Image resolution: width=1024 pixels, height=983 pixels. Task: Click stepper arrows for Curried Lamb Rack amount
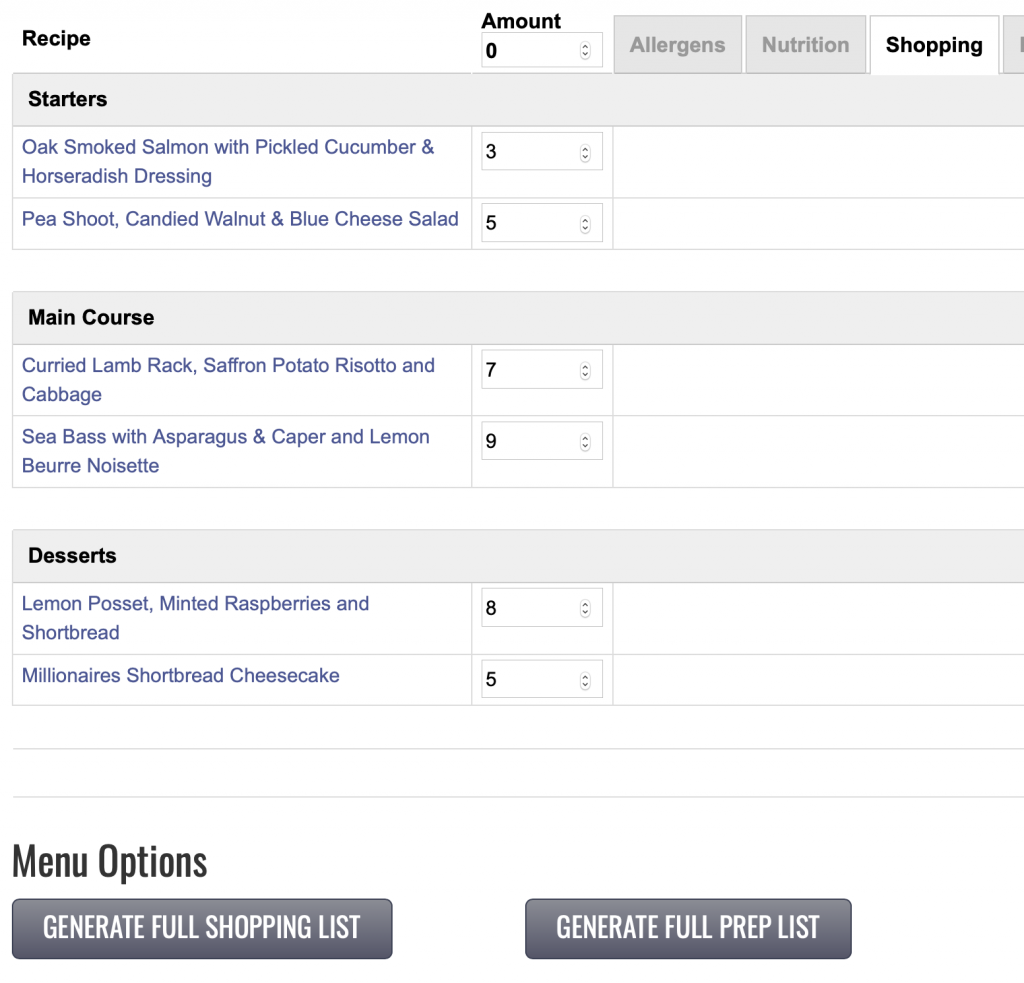point(585,371)
